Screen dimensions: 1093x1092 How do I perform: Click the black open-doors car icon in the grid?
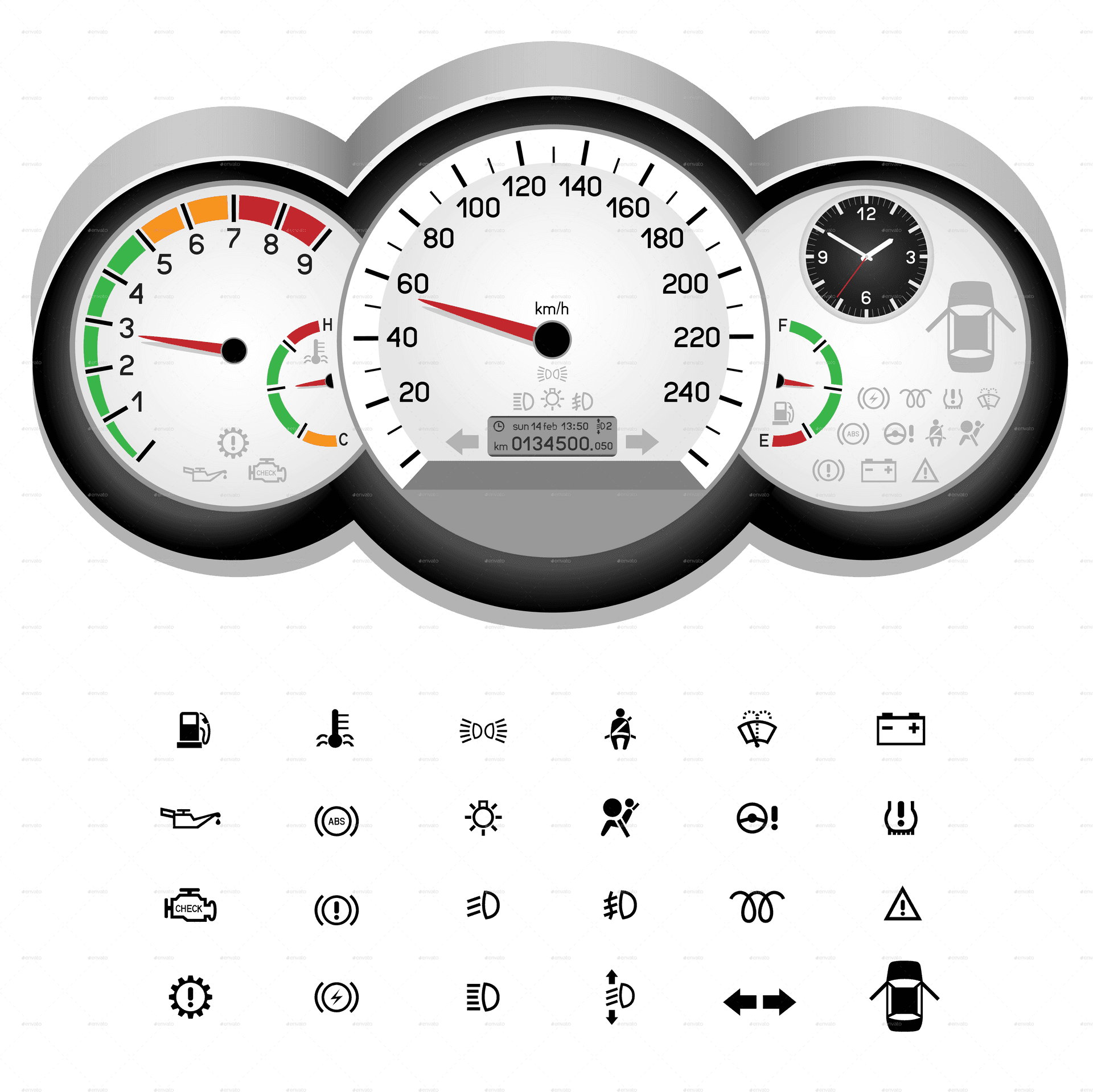pos(905,996)
